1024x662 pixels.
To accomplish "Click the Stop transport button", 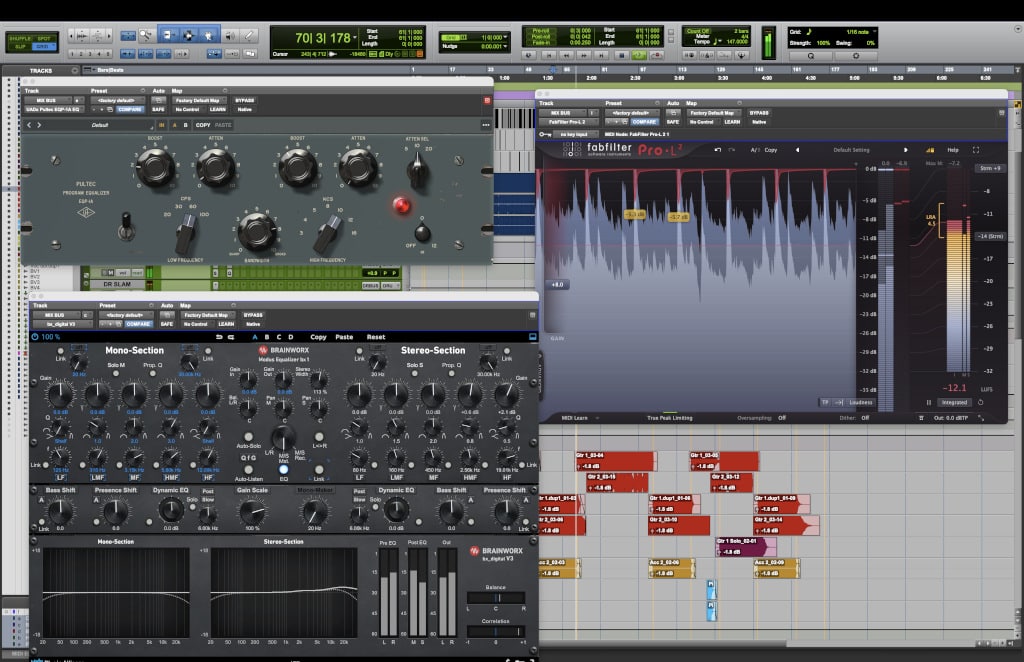I will pos(622,56).
